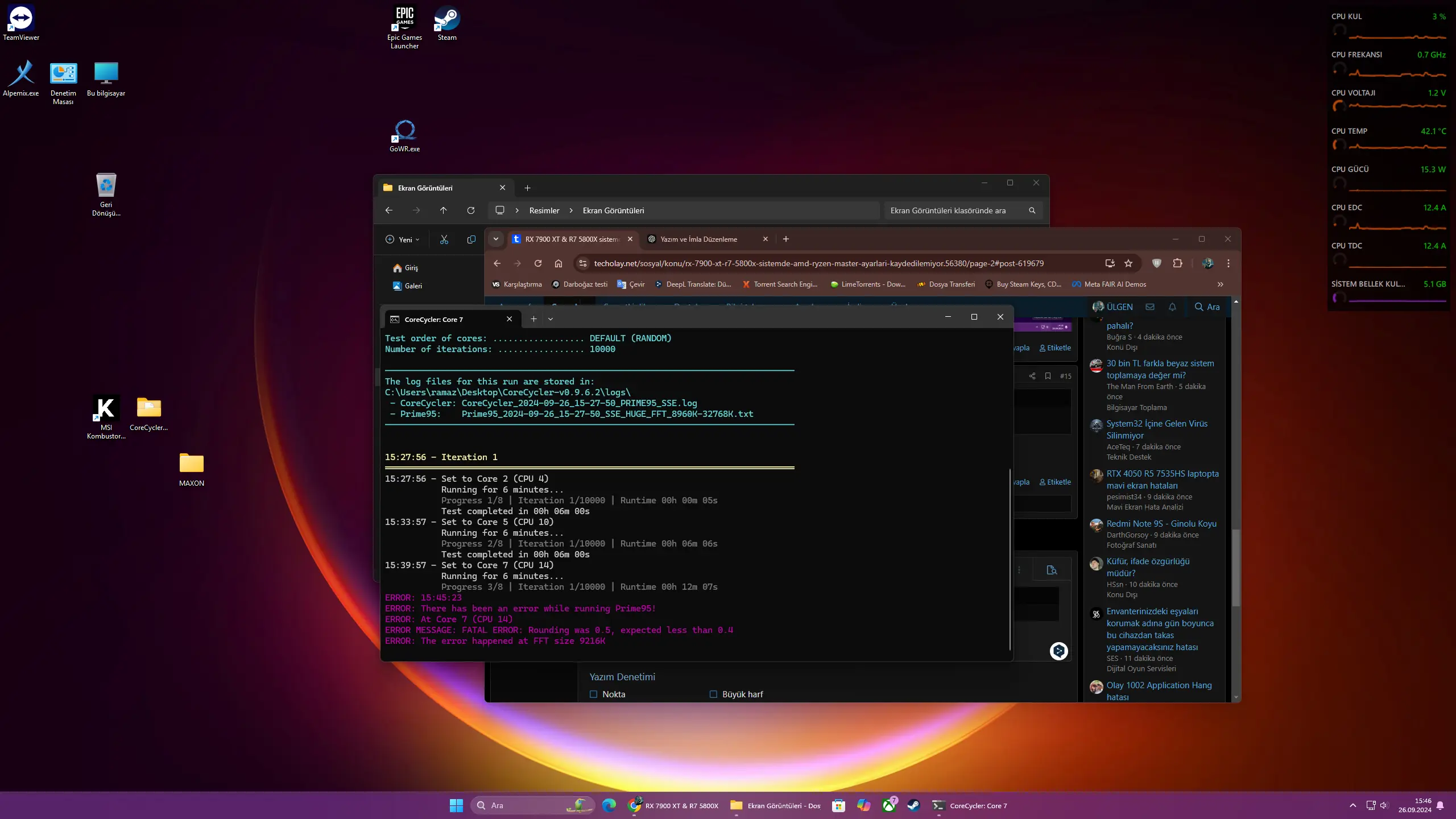Click the Ara search button on forum header
Viewport: 1456px width, 819px height.
coord(1207,307)
